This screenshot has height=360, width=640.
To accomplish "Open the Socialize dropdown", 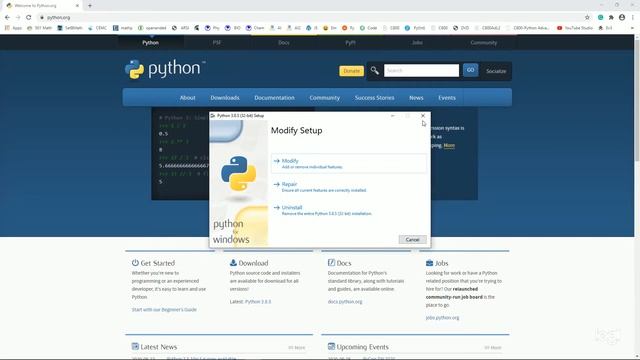I will 496,71.
